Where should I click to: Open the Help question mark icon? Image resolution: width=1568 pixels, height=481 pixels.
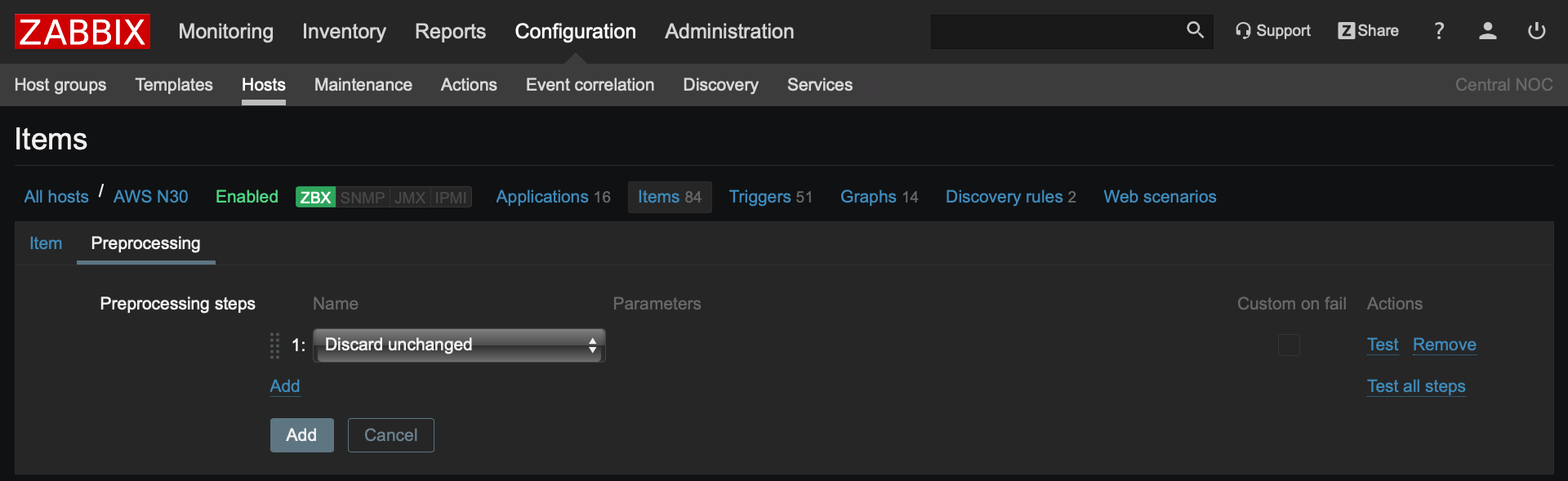(x=1439, y=31)
